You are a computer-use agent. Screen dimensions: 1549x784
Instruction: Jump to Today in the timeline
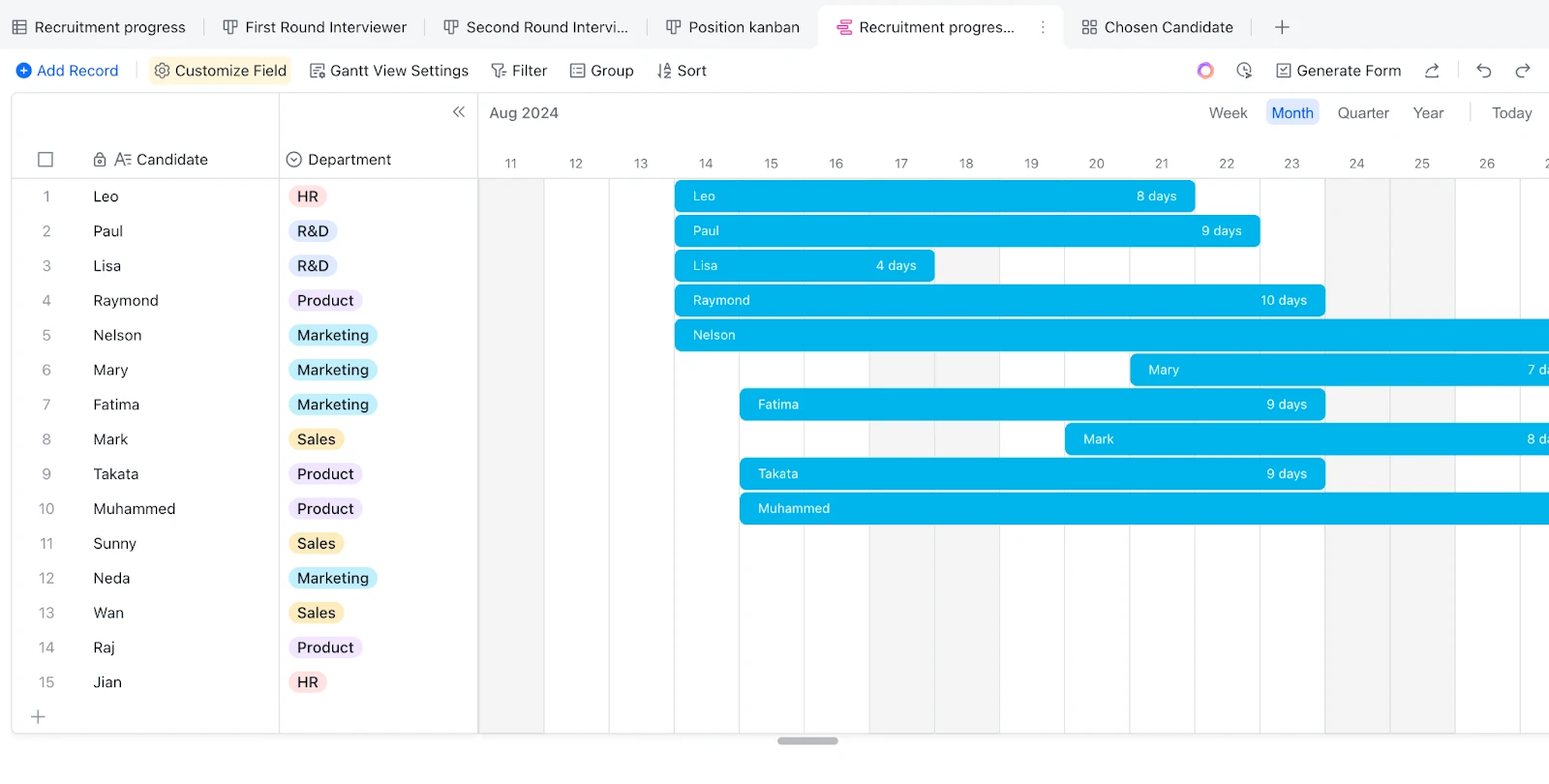[x=1511, y=113]
